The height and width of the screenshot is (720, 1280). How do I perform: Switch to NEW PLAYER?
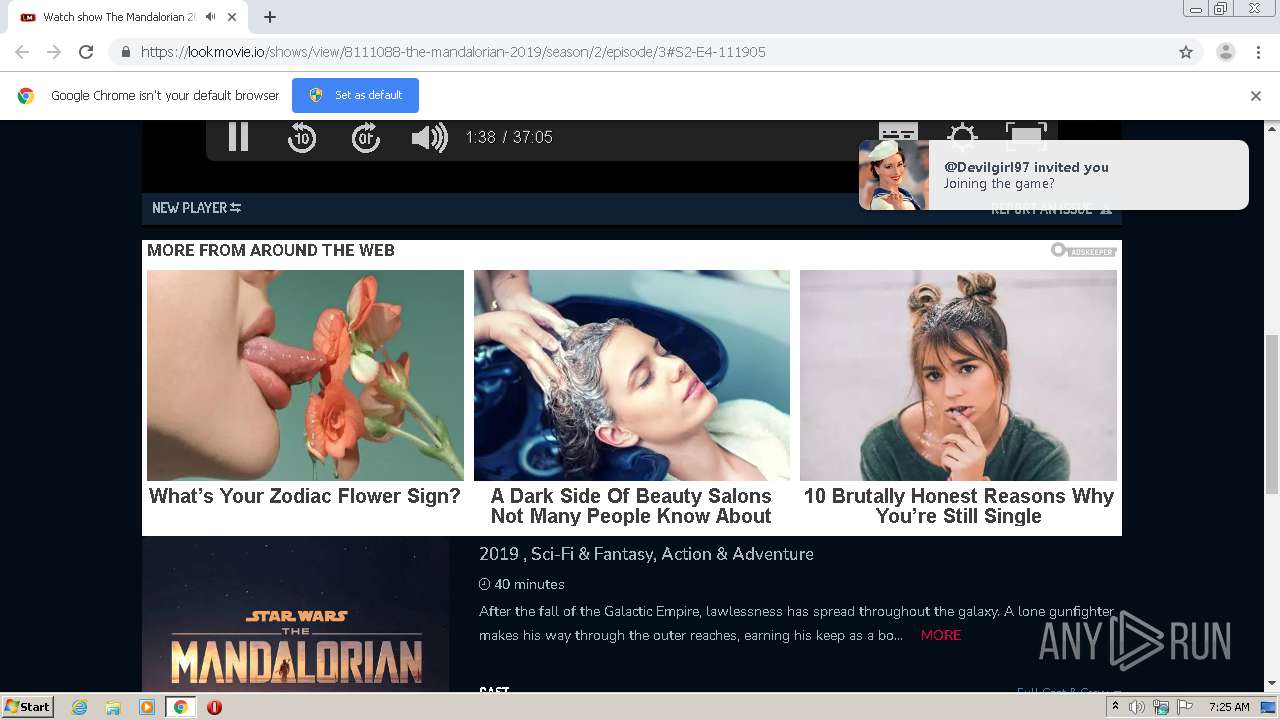point(197,208)
